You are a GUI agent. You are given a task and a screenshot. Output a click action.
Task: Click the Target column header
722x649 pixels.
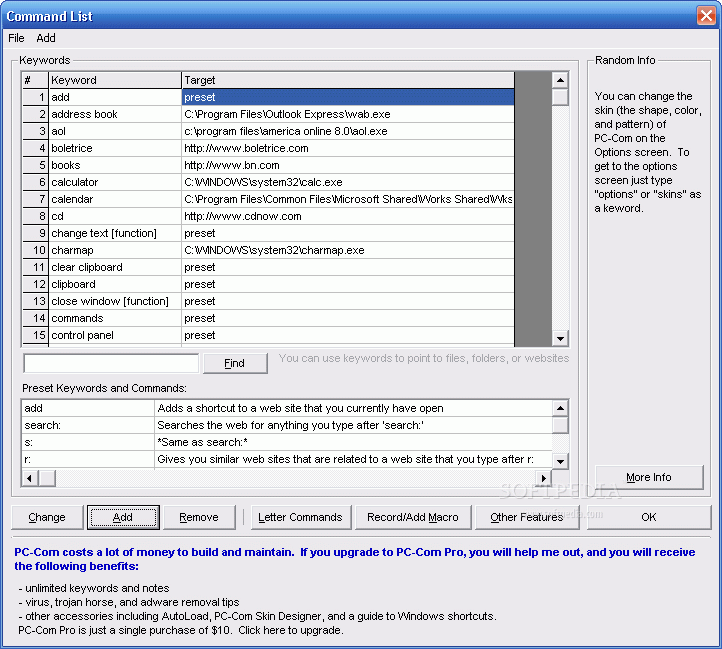click(348, 80)
